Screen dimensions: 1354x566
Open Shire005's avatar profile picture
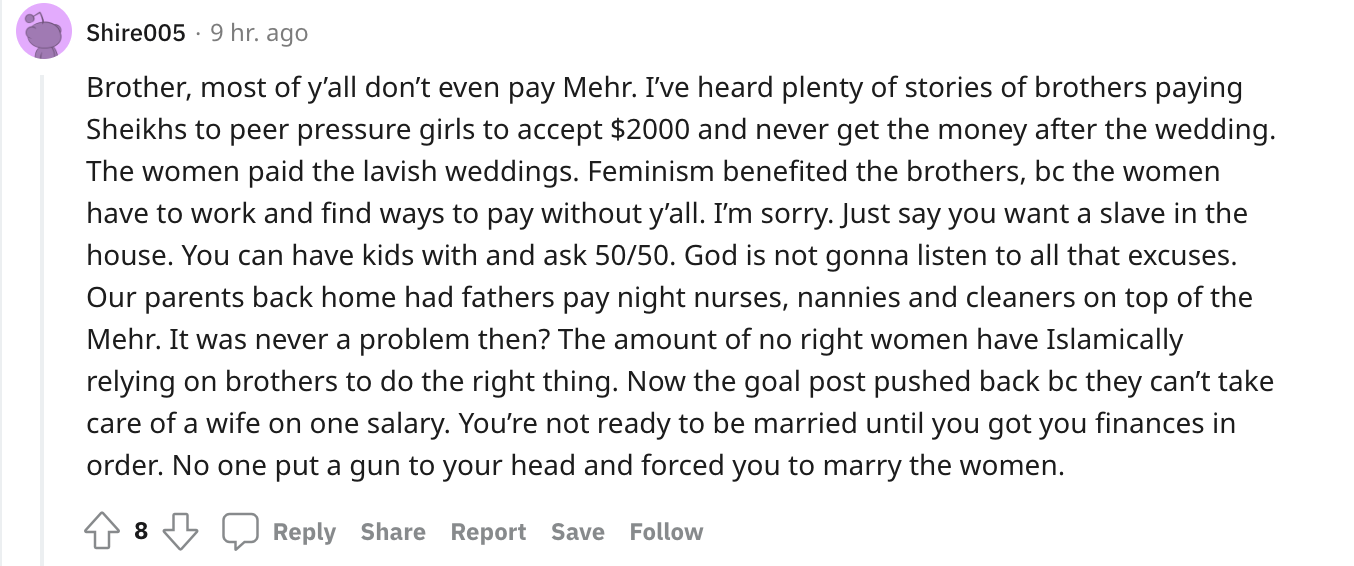tap(44, 32)
